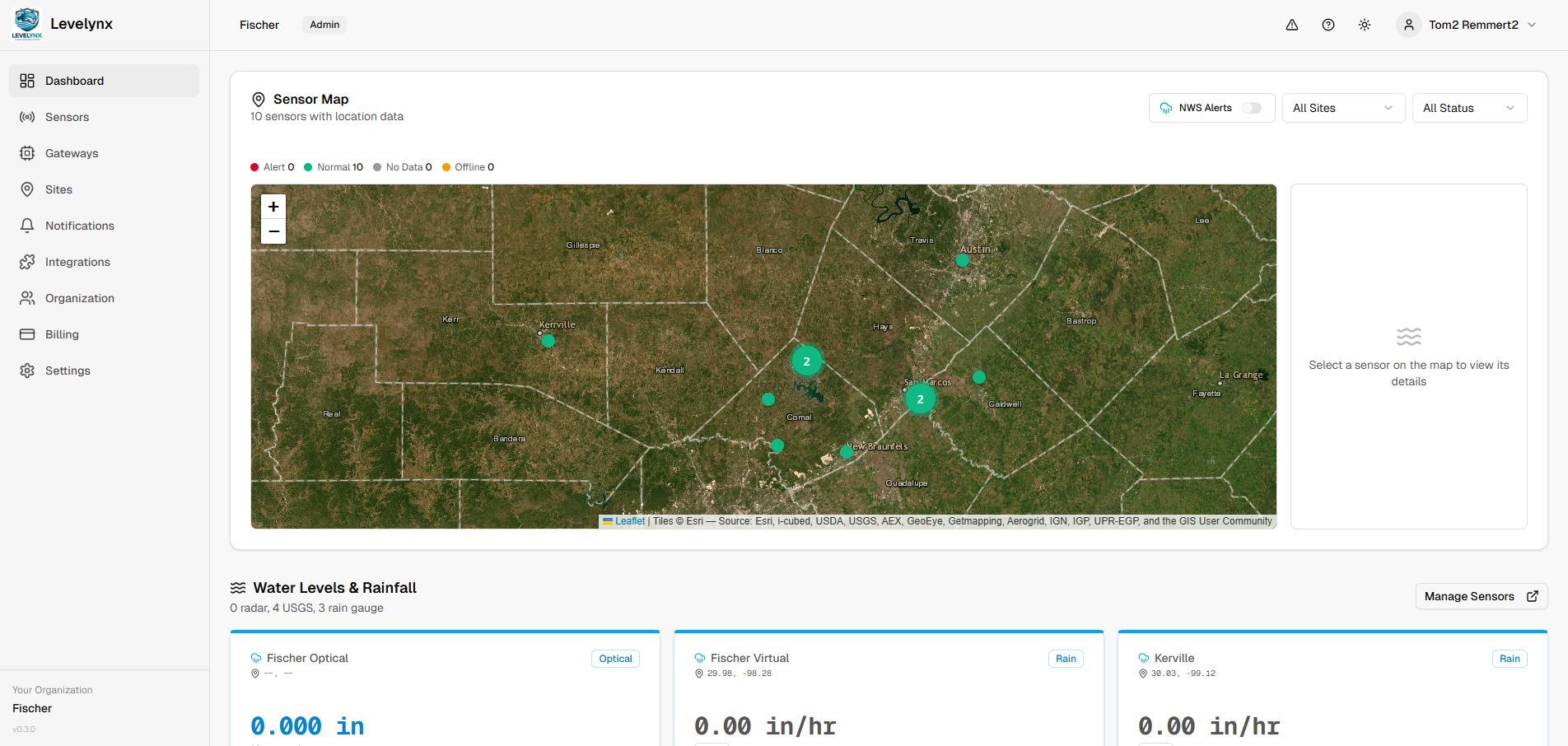This screenshot has width=1568, height=746.
Task: Click the Rain tag on Kerville card
Action: (1510, 659)
